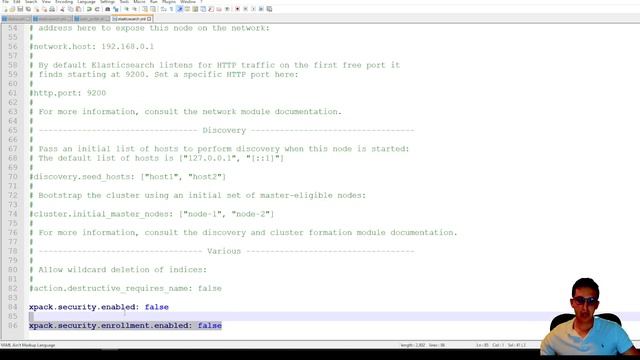Show the Document Map panel icon
Viewport: 640px width, 360px height.
pos(195,9)
